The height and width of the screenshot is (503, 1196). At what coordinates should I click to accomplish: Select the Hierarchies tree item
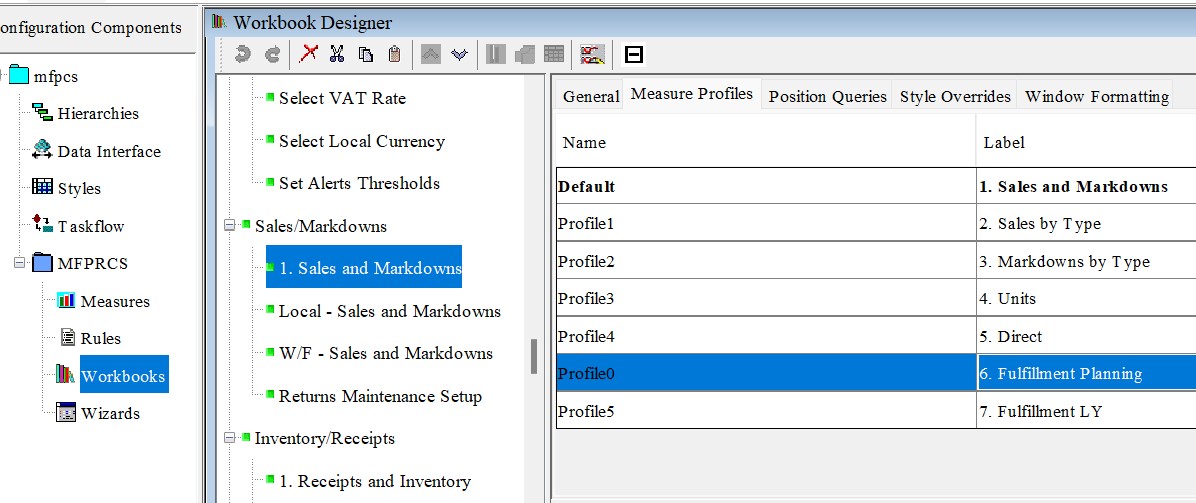[x=98, y=114]
